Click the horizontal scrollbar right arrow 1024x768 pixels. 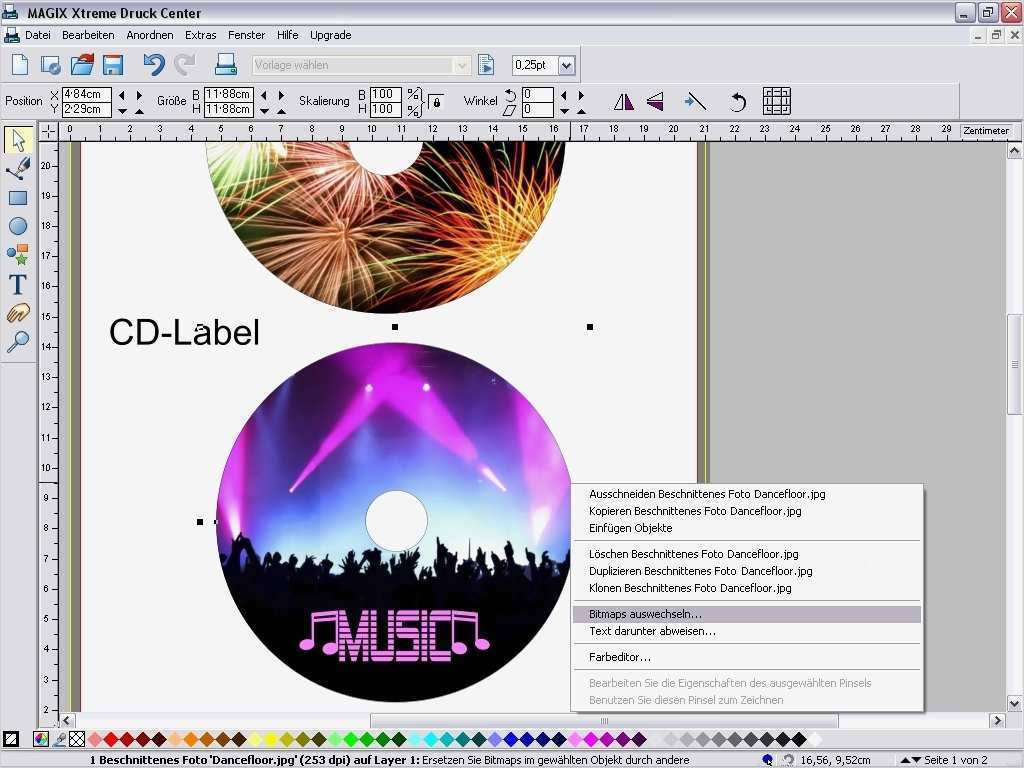coord(997,720)
